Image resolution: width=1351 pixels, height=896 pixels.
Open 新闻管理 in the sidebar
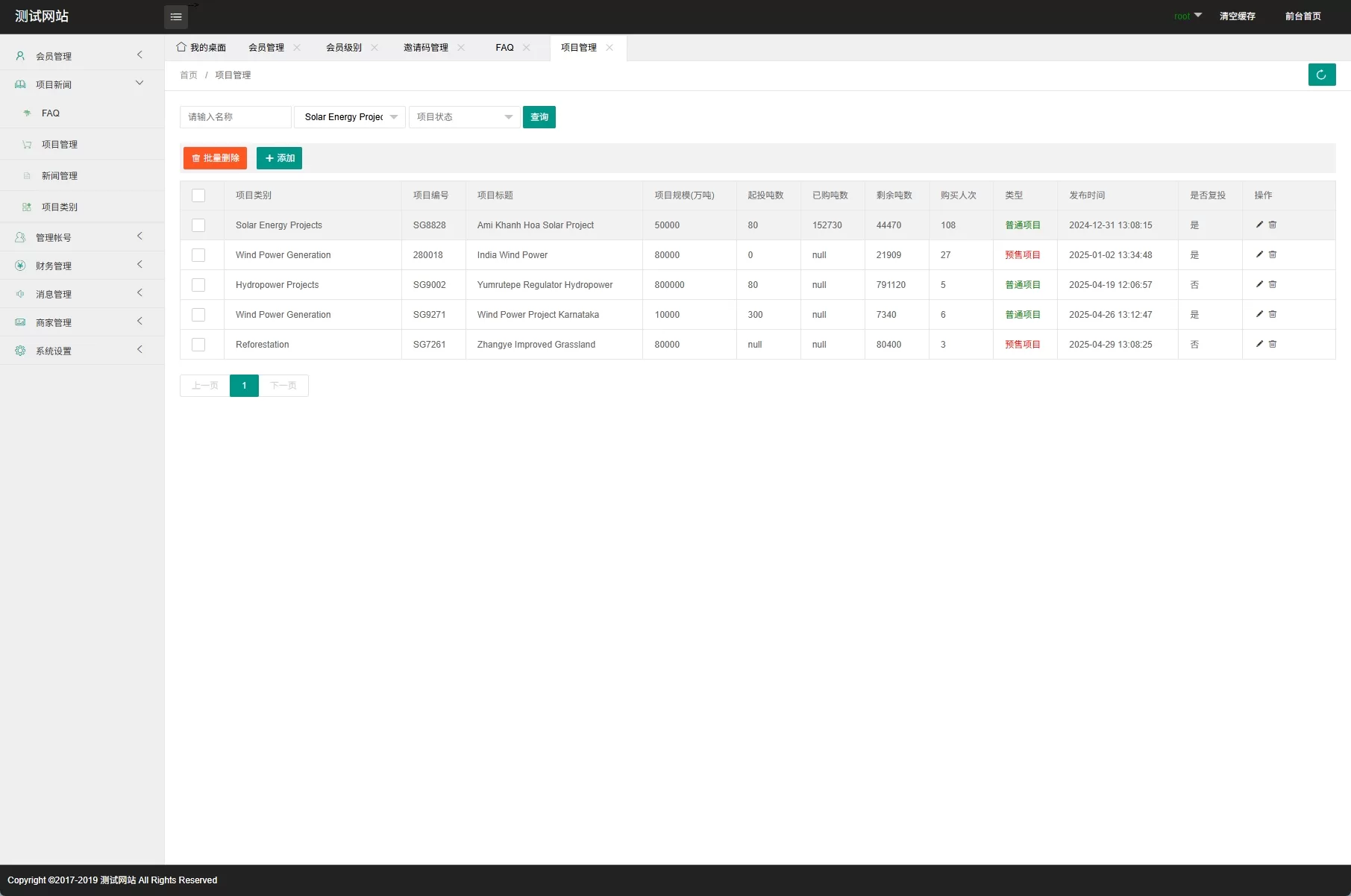point(60,176)
